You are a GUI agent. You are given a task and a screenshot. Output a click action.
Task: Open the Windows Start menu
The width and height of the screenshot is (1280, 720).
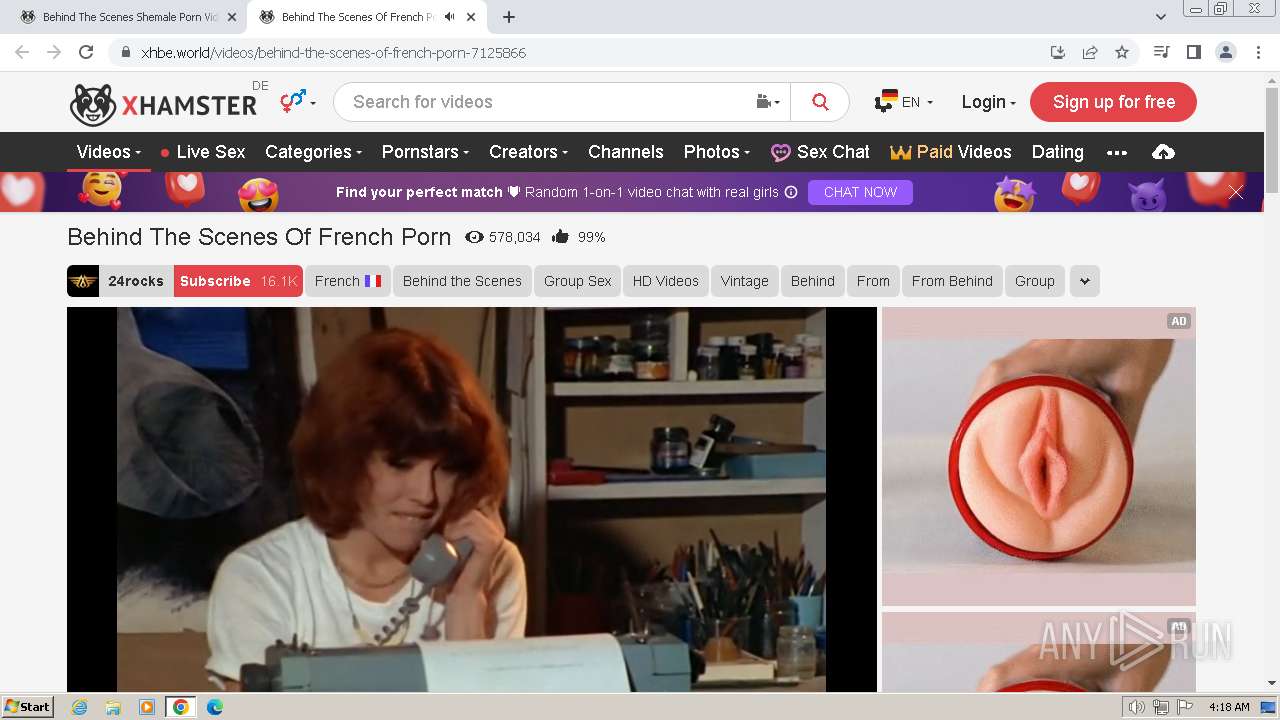point(28,707)
